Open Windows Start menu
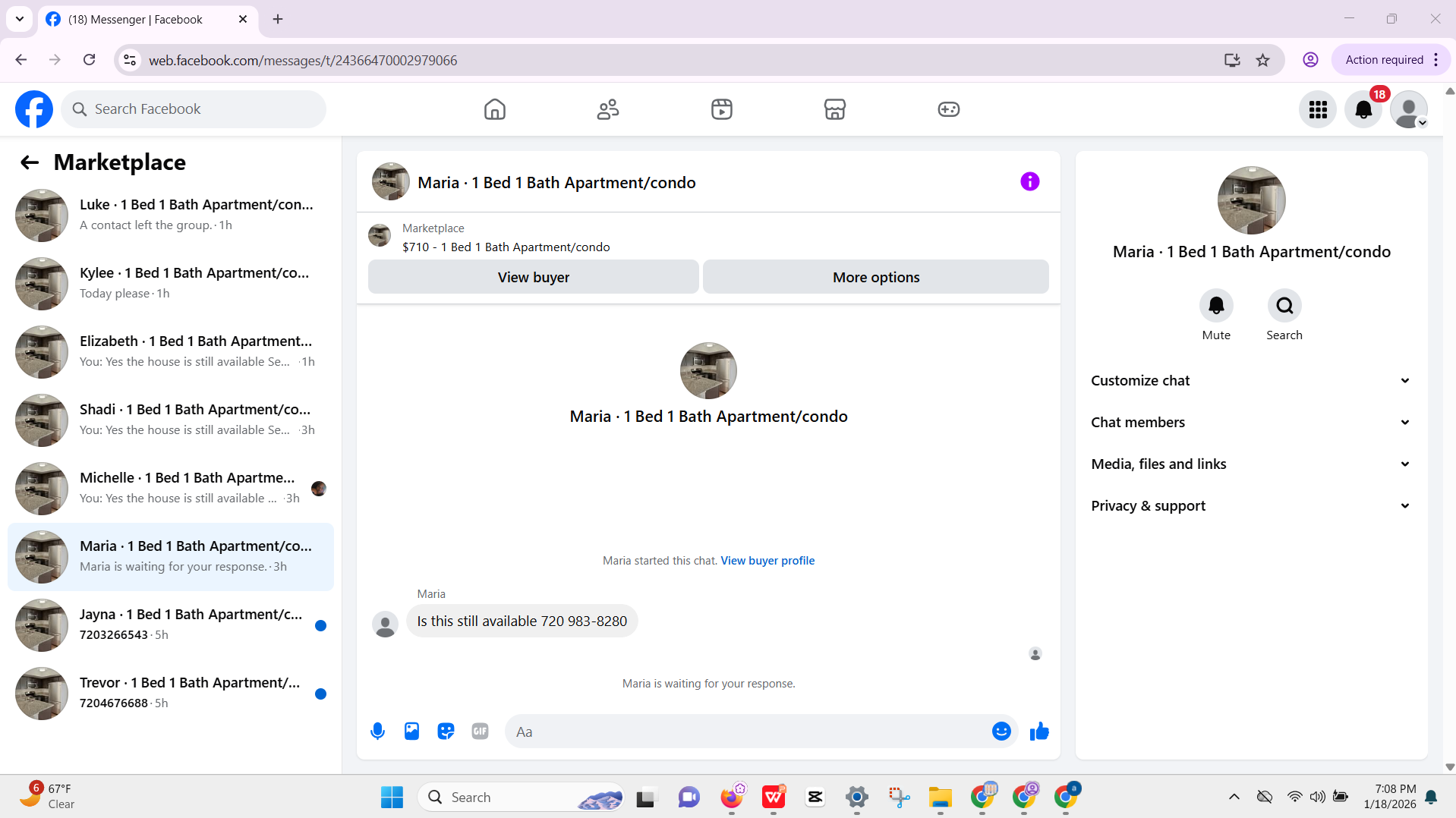 [392, 797]
